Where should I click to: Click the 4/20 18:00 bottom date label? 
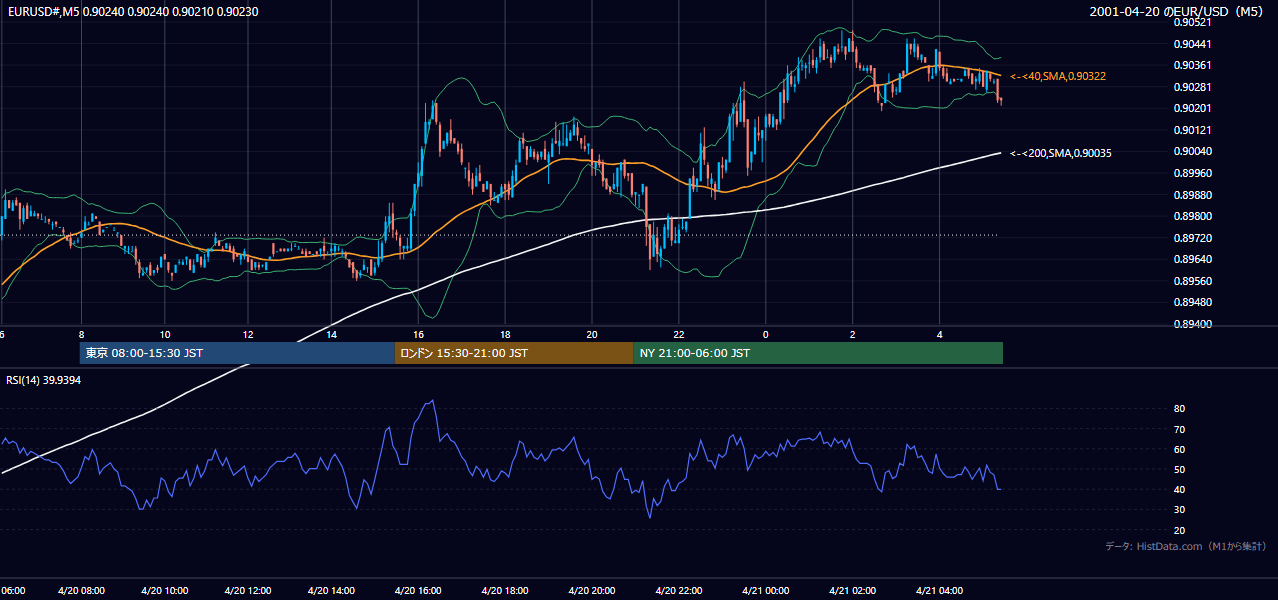pos(506,591)
